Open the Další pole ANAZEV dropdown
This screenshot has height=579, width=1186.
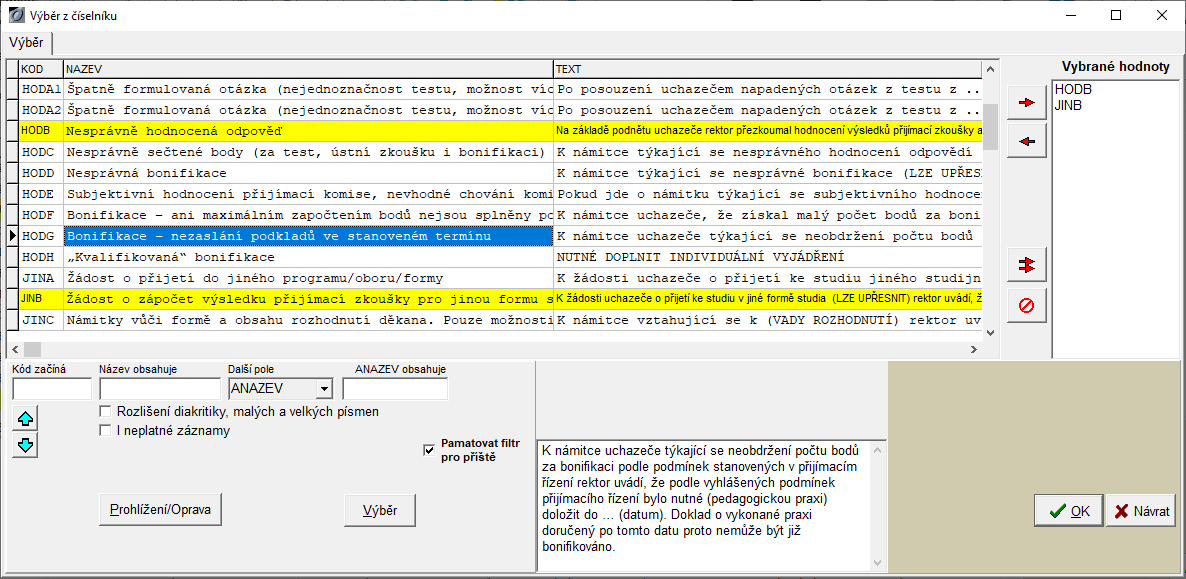[323, 389]
